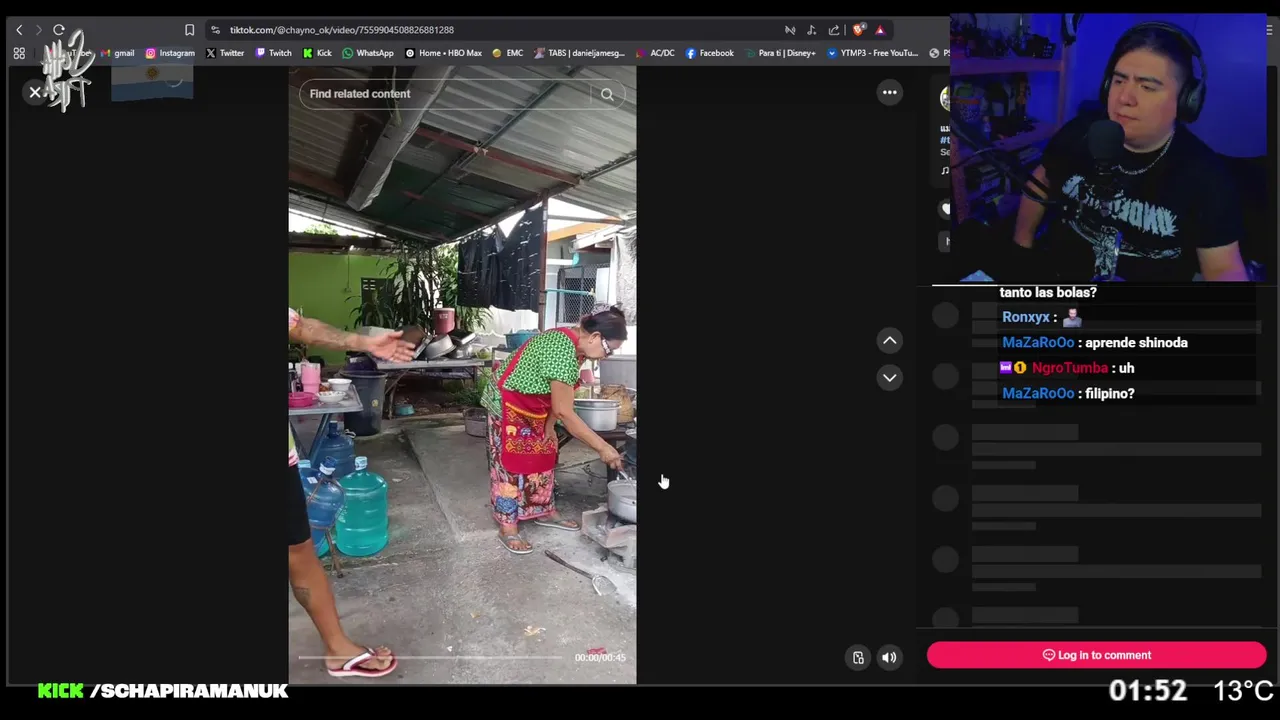Open the Facebook bookmark
Viewport: 1280px width, 720px height.
tap(710, 53)
